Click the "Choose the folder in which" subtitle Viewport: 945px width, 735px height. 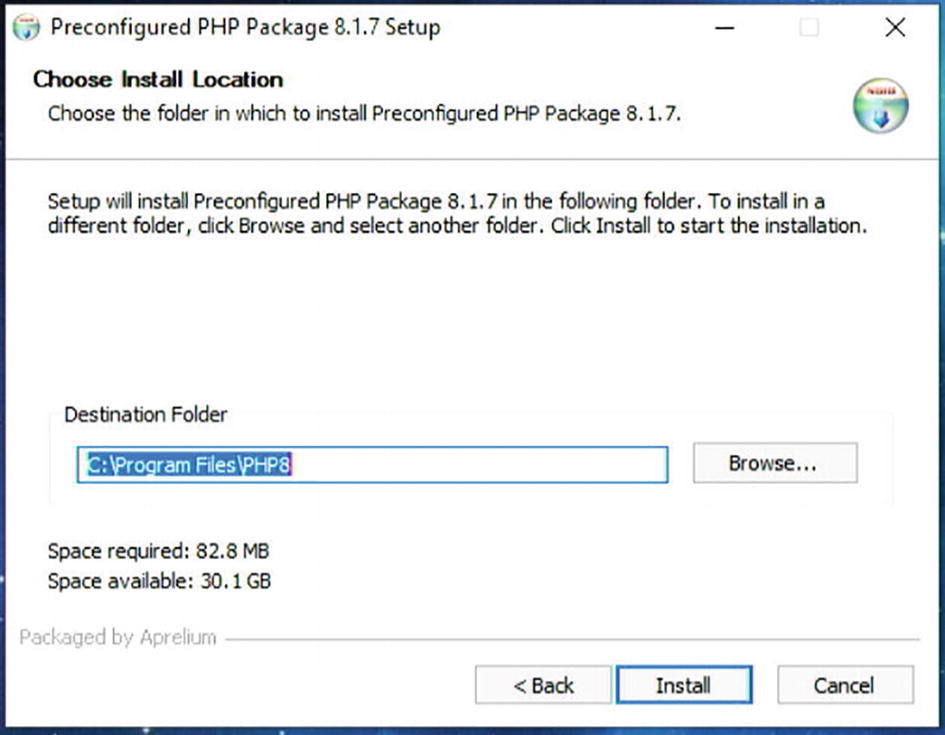click(364, 113)
